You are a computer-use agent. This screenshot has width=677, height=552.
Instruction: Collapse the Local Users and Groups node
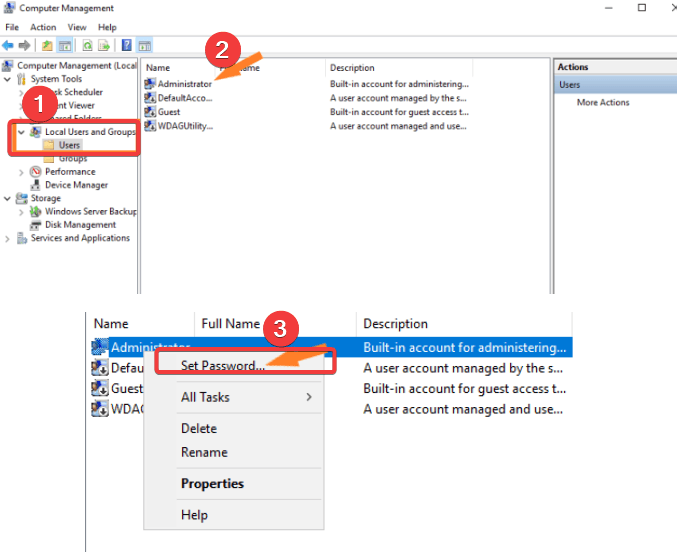pyautogui.click(x=21, y=132)
